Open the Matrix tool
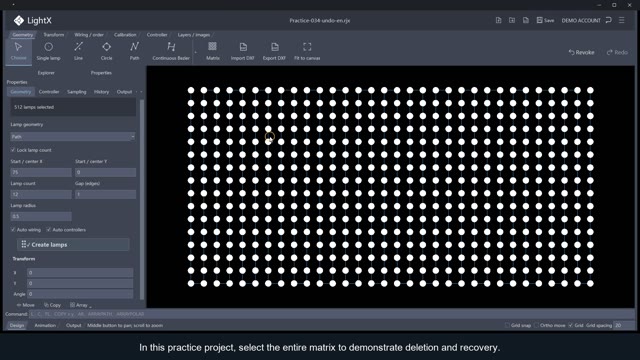 point(212,51)
